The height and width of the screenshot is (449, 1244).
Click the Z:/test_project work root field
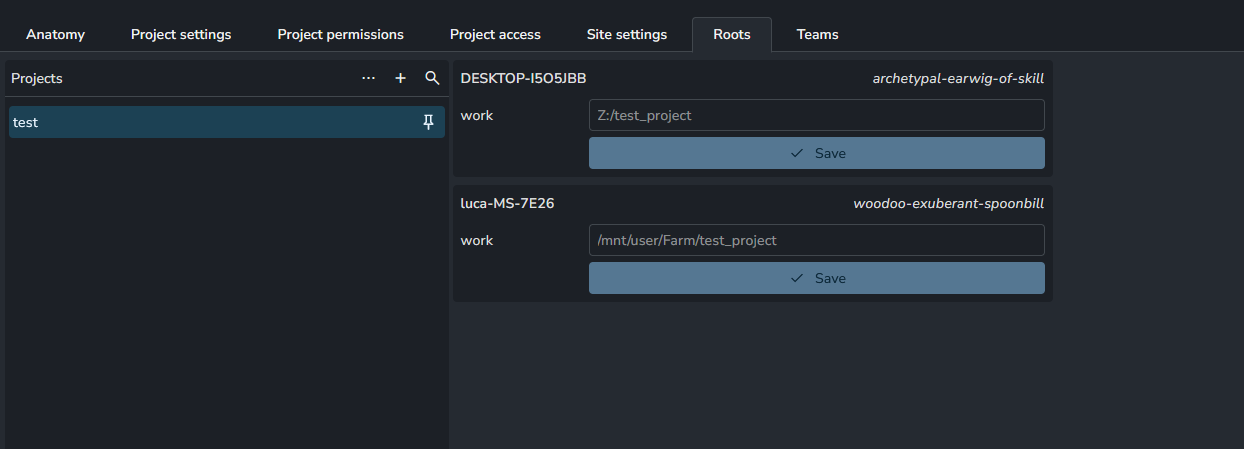pos(816,115)
